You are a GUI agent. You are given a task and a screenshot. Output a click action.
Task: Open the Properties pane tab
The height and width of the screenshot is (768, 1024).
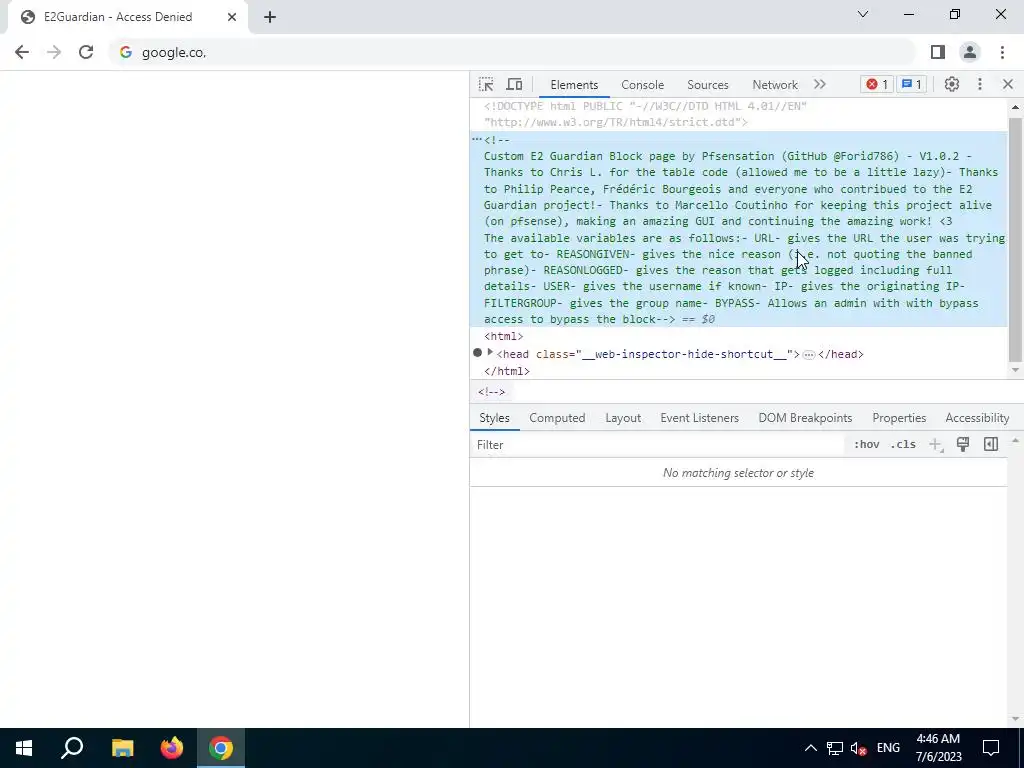(x=899, y=418)
